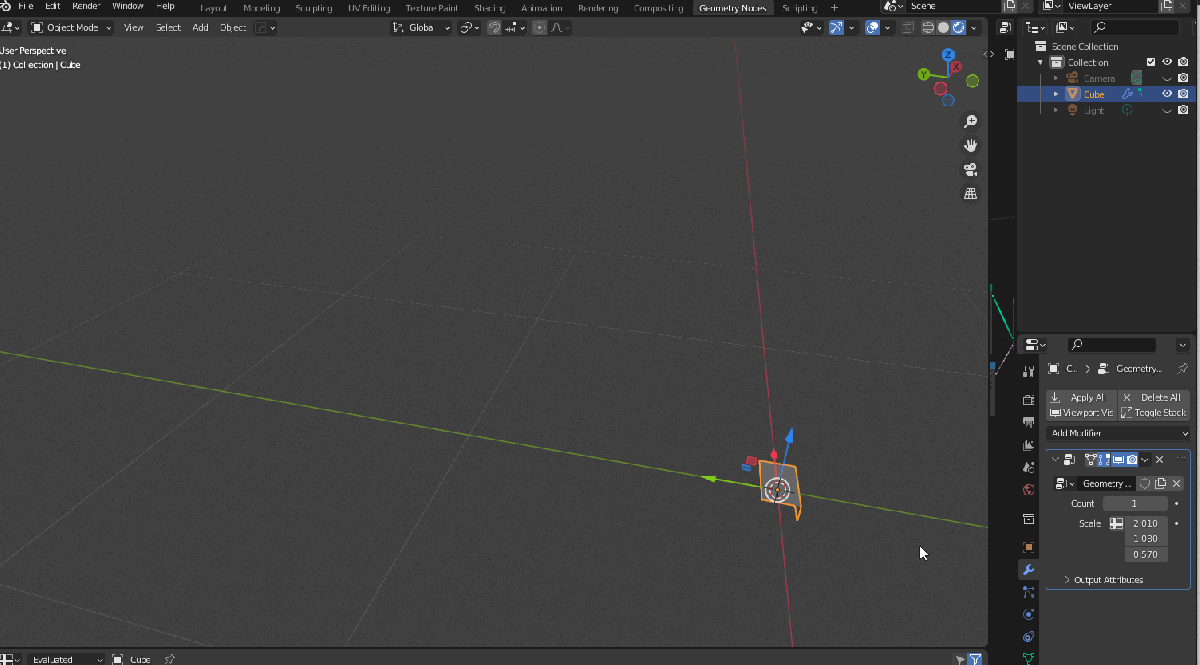Viewport: 1200px width, 665px height.
Task: Switch to the Compositing workspace tab
Action: (658, 7)
